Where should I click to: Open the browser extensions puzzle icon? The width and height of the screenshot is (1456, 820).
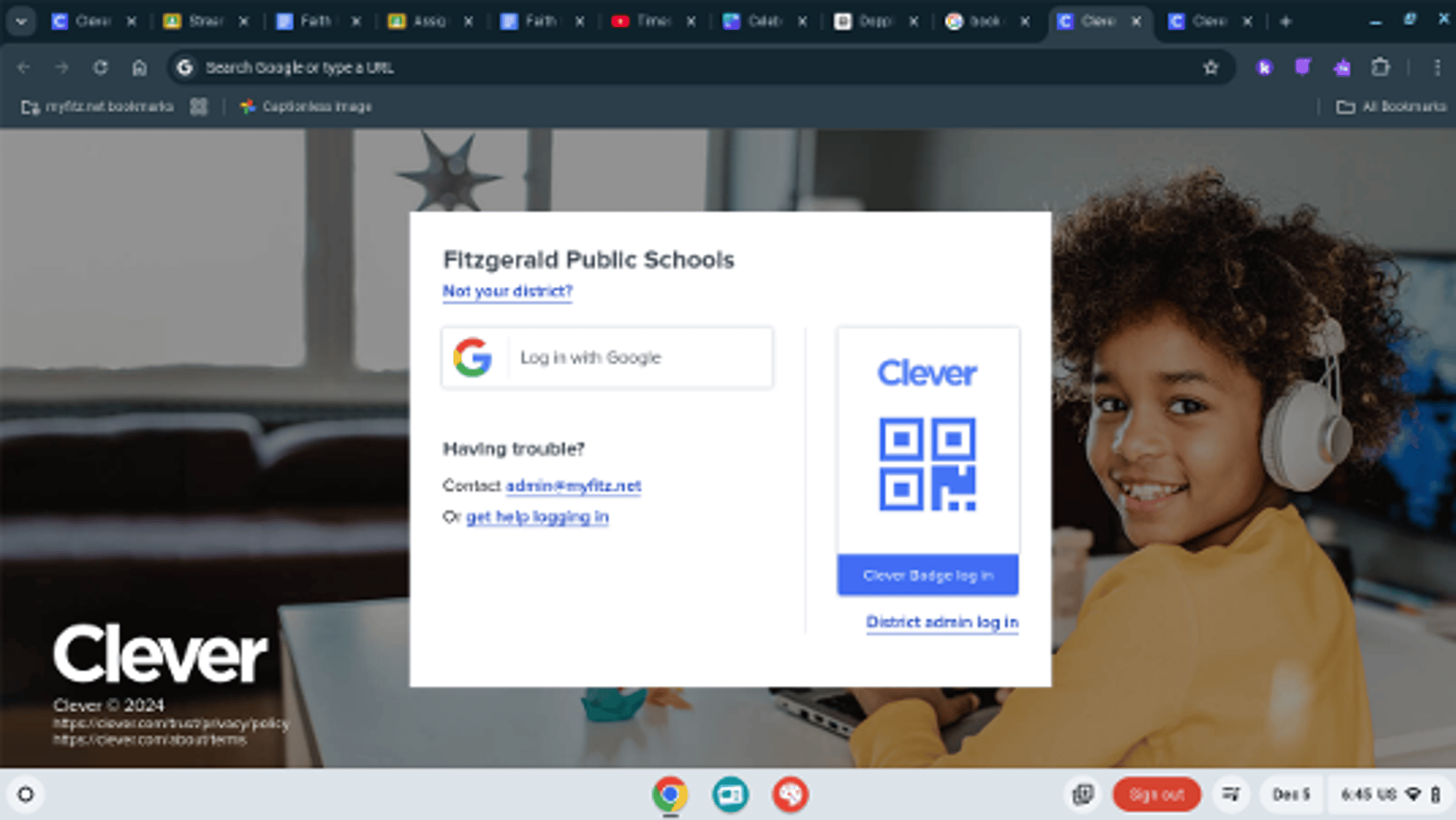coord(1380,68)
